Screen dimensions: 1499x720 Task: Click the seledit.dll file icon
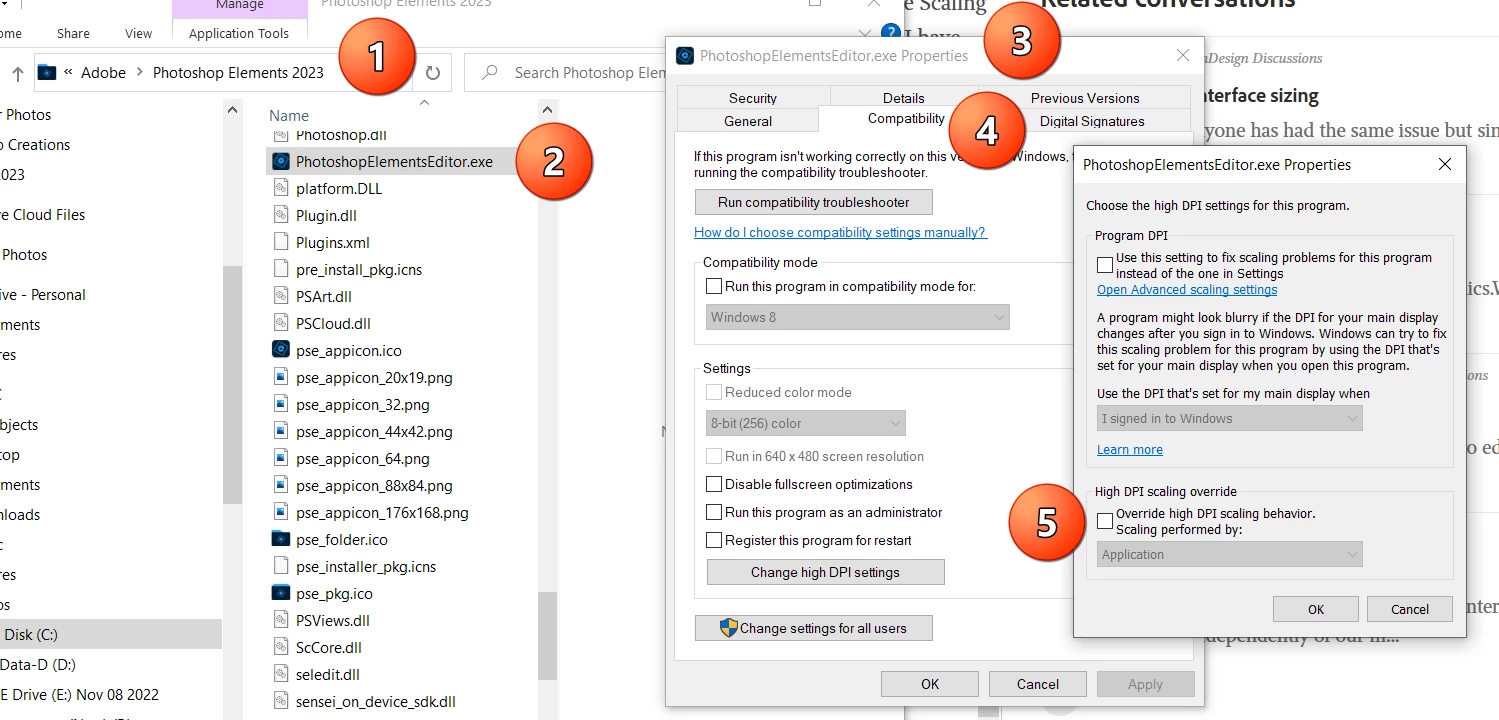(281, 674)
